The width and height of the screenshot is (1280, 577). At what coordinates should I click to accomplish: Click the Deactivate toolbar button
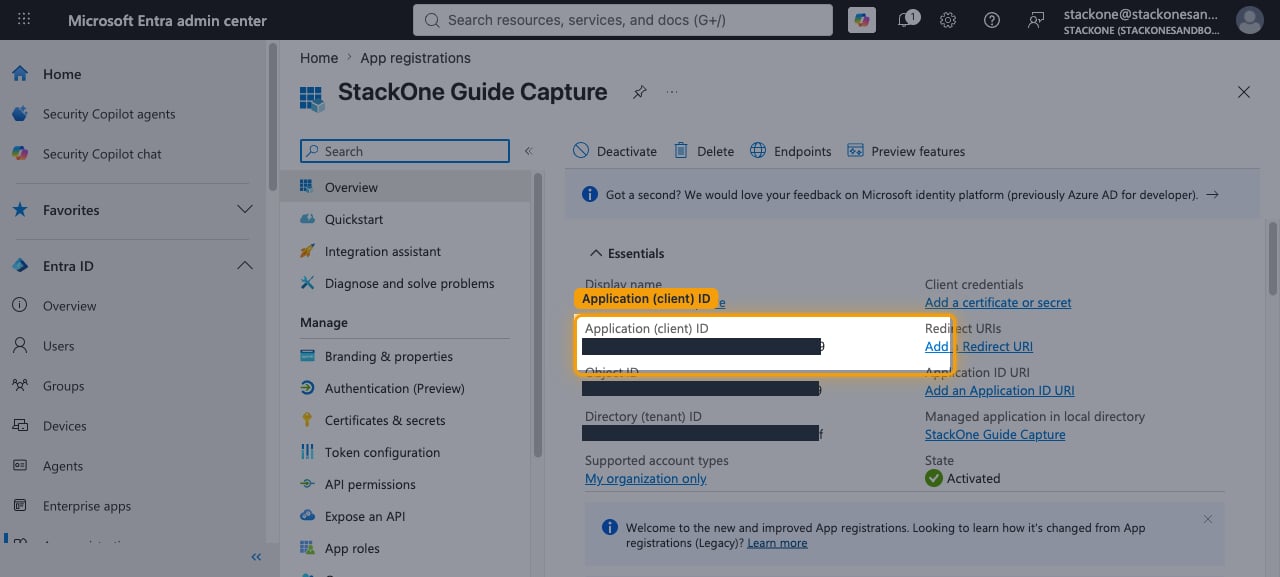(x=615, y=151)
